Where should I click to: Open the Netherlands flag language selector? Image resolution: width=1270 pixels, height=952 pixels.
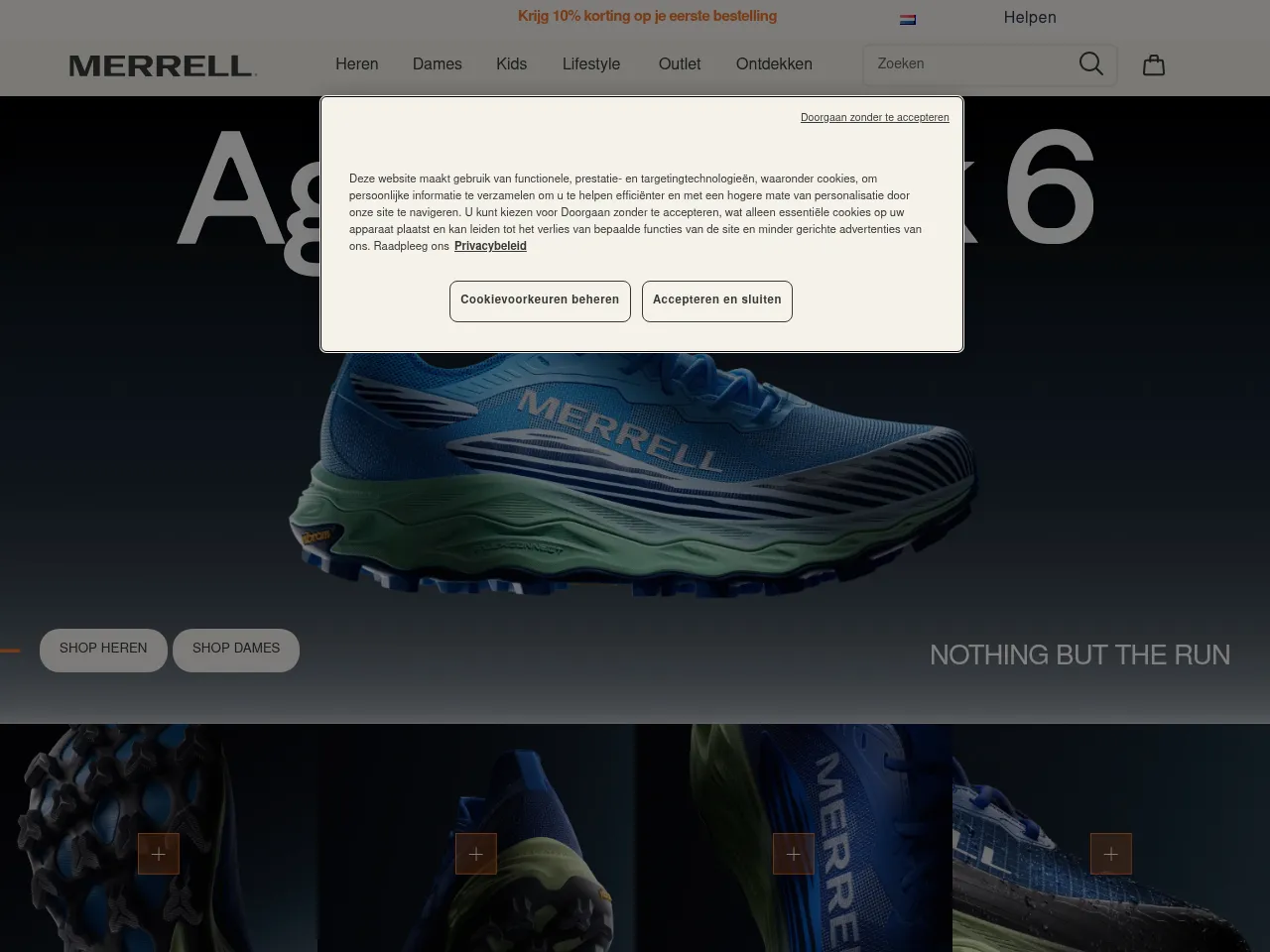click(909, 18)
